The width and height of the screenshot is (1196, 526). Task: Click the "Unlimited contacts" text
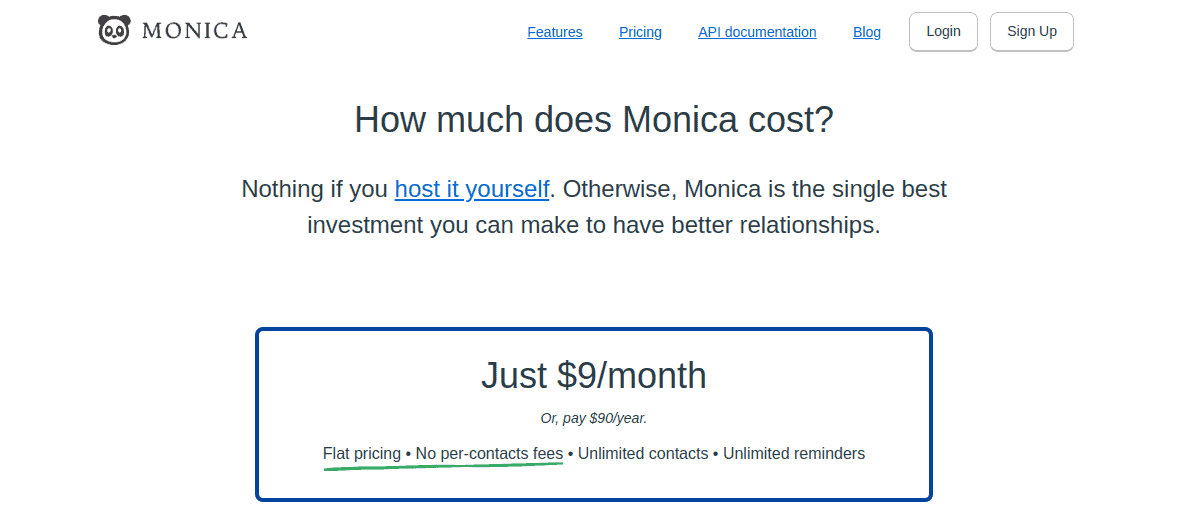coord(643,454)
